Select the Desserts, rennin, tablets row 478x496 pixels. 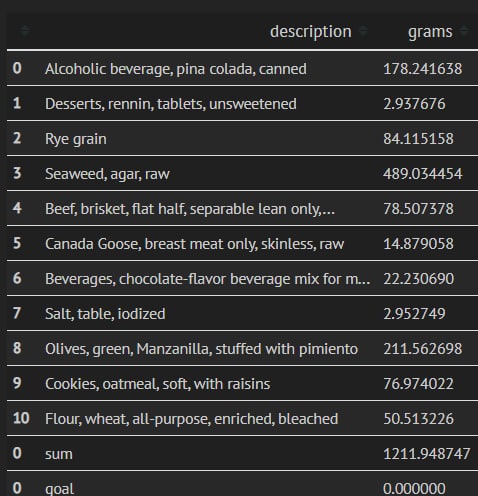point(242,104)
